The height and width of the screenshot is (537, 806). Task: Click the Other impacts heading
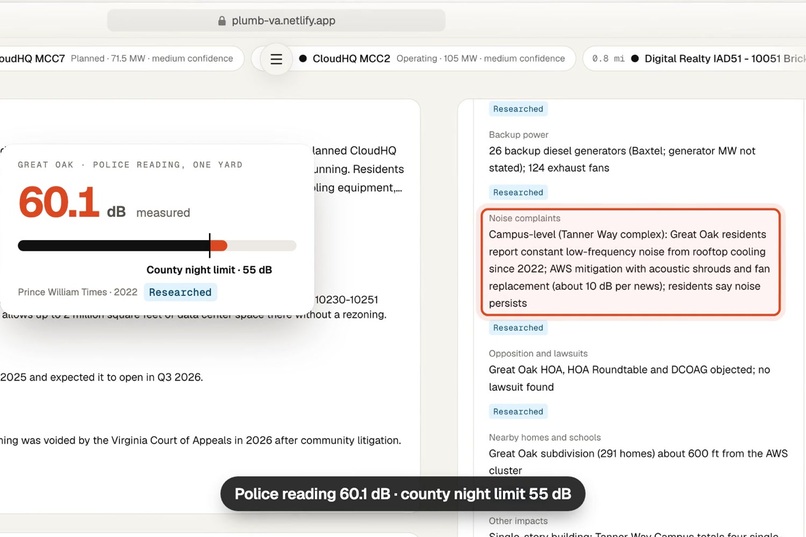[518, 521]
